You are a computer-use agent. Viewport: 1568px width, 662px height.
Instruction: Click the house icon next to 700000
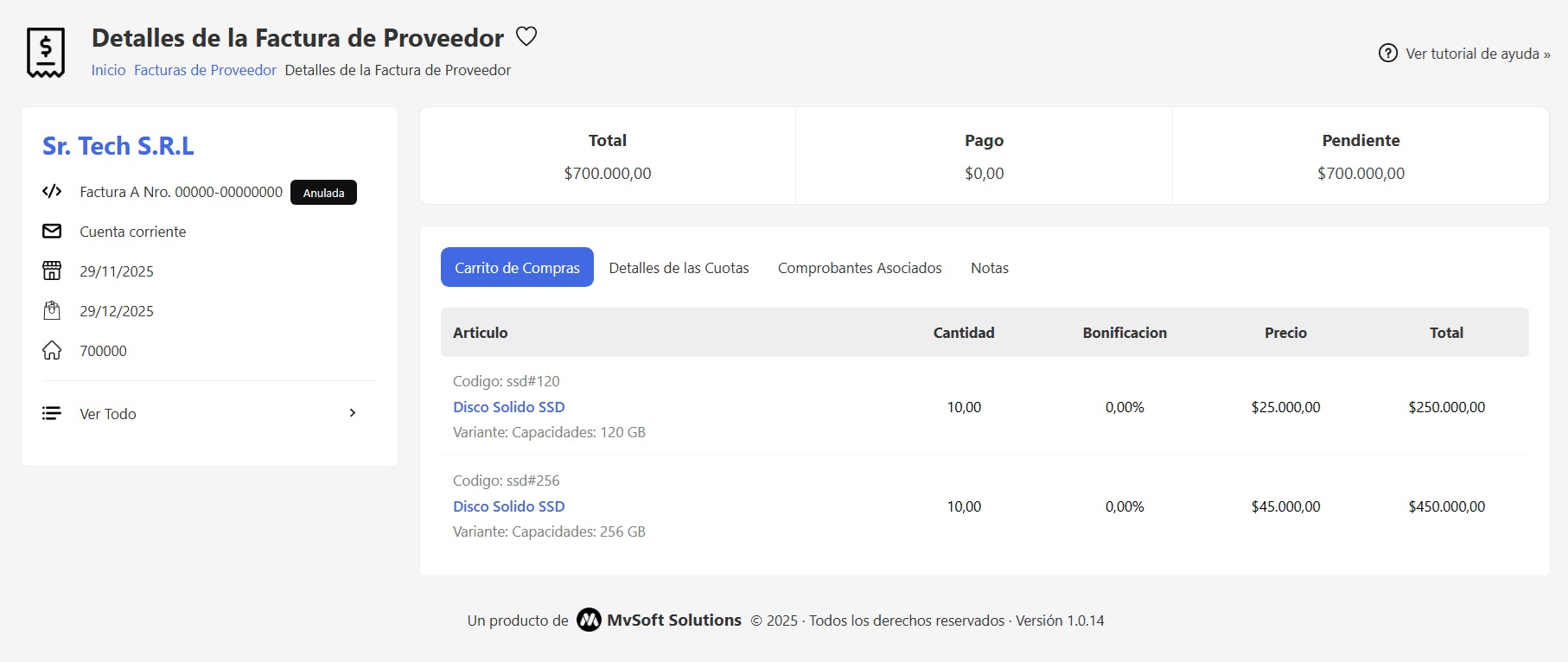[x=52, y=351]
